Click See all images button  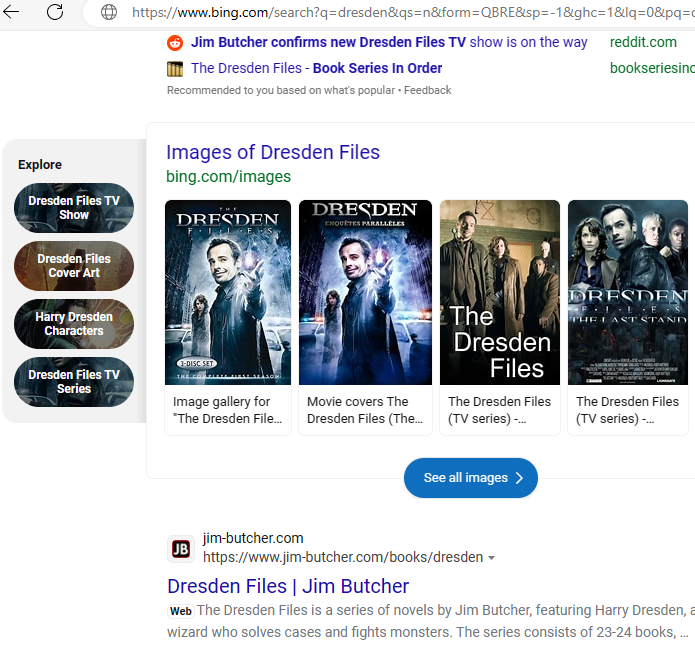471,478
